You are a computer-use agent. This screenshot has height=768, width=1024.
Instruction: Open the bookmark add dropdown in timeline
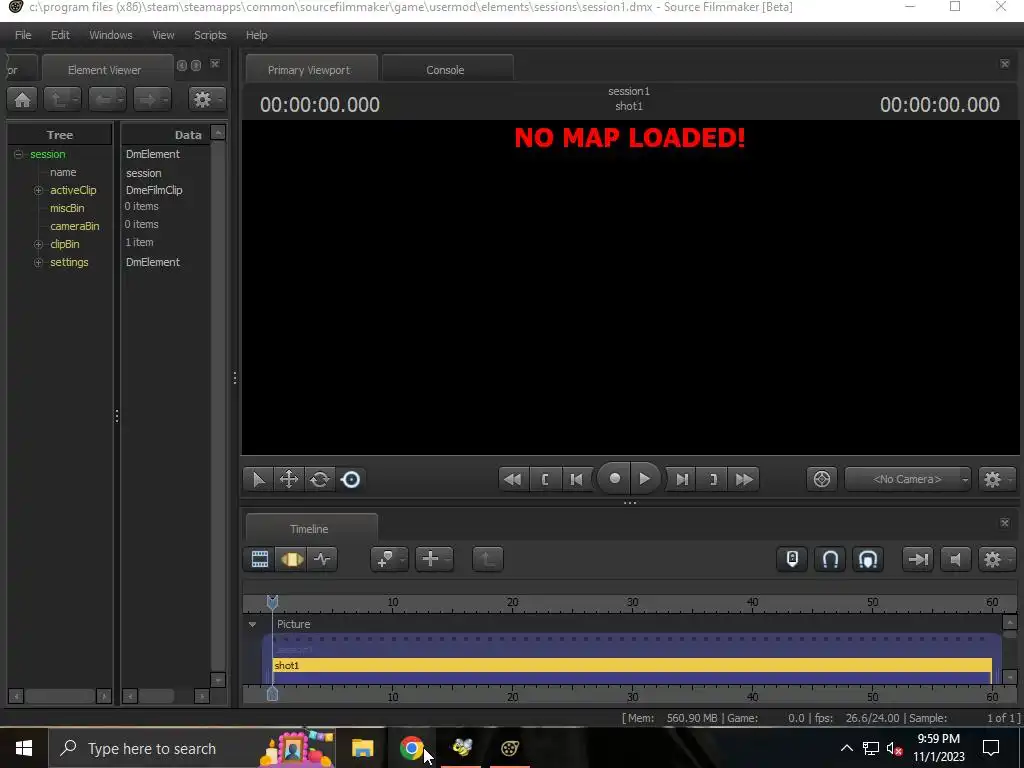389,559
